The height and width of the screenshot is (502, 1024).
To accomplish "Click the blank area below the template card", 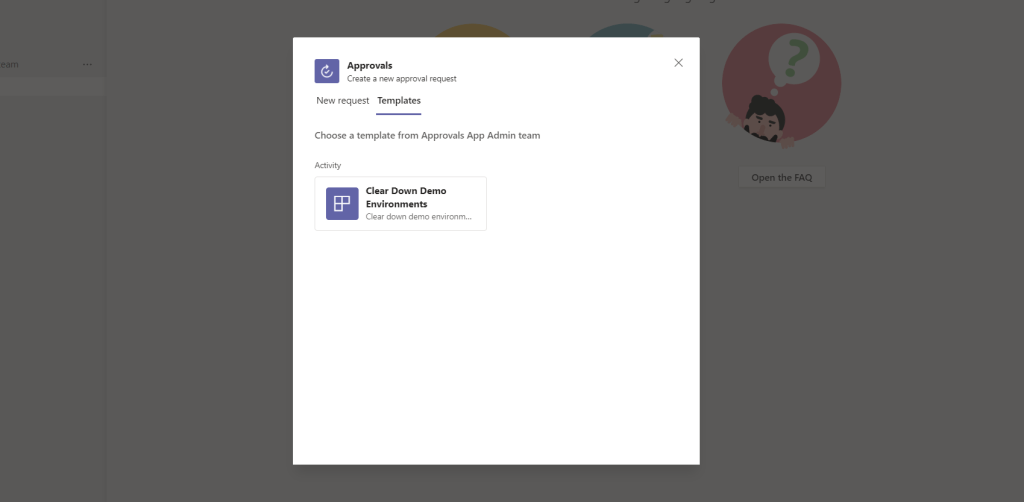I will click(495, 340).
